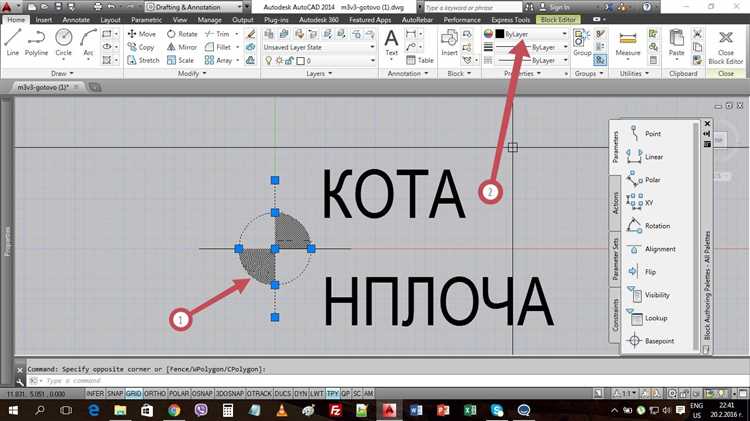Switch to the Insert ribbon tab
The width and height of the screenshot is (750, 421).
[44, 20]
